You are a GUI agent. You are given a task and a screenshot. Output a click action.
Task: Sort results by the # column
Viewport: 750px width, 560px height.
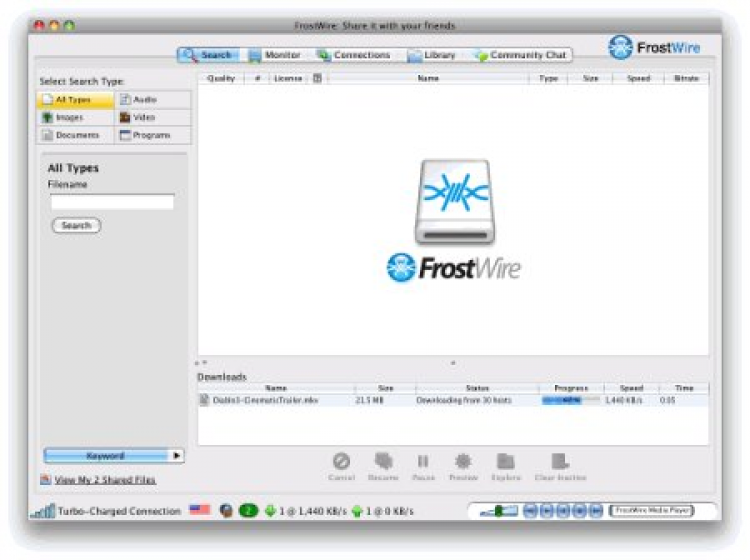point(257,78)
